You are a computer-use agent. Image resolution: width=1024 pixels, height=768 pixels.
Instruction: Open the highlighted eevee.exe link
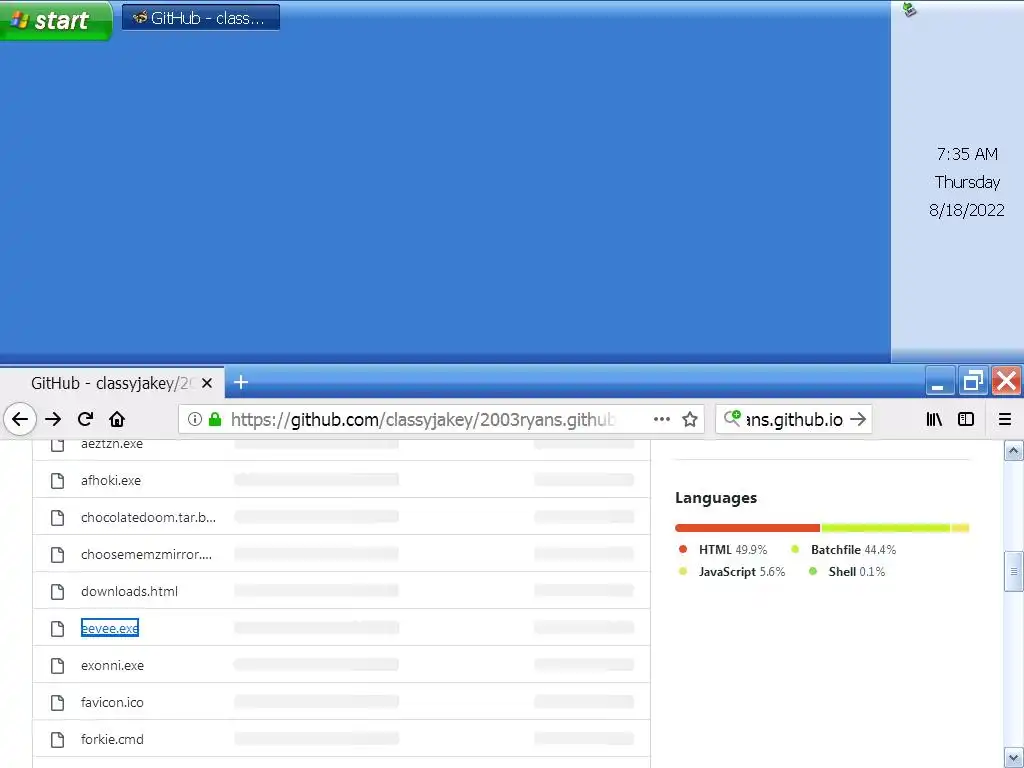110,628
